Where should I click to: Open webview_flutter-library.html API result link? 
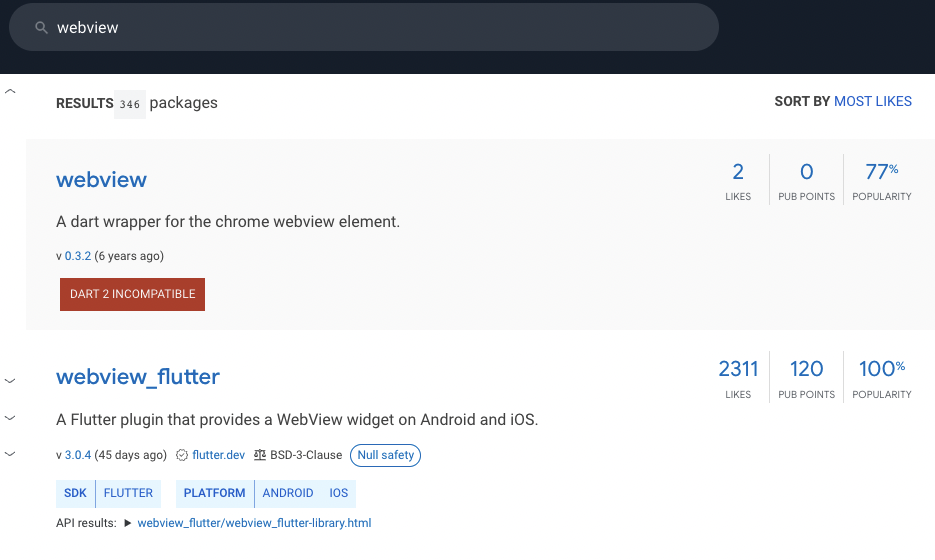(254, 523)
